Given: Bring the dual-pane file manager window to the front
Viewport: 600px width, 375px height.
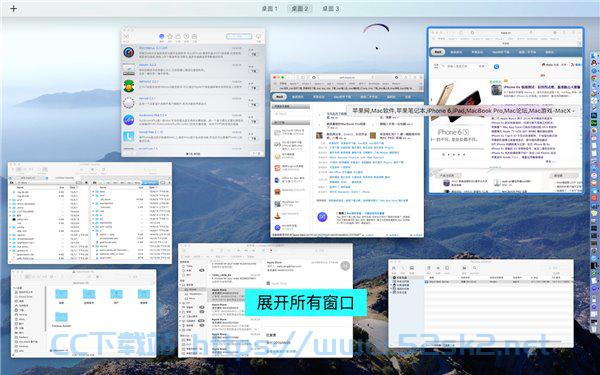Looking at the screenshot, I should point(90,213).
